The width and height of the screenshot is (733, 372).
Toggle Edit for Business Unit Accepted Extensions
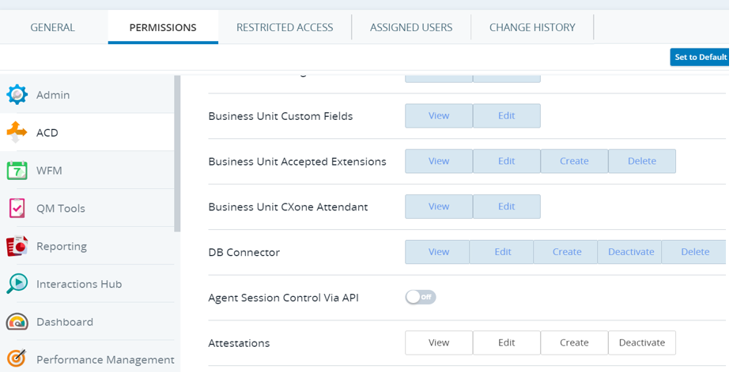click(506, 161)
